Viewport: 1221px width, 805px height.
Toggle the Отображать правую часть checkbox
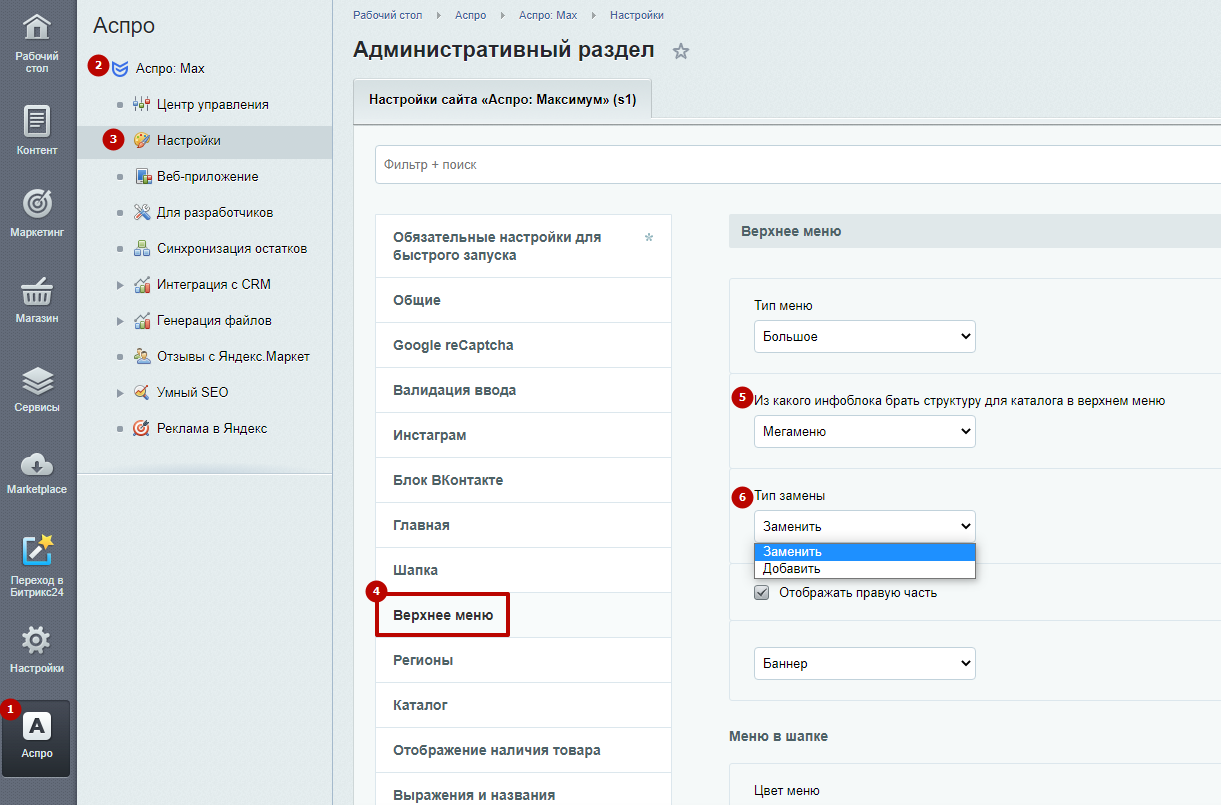(x=762, y=592)
